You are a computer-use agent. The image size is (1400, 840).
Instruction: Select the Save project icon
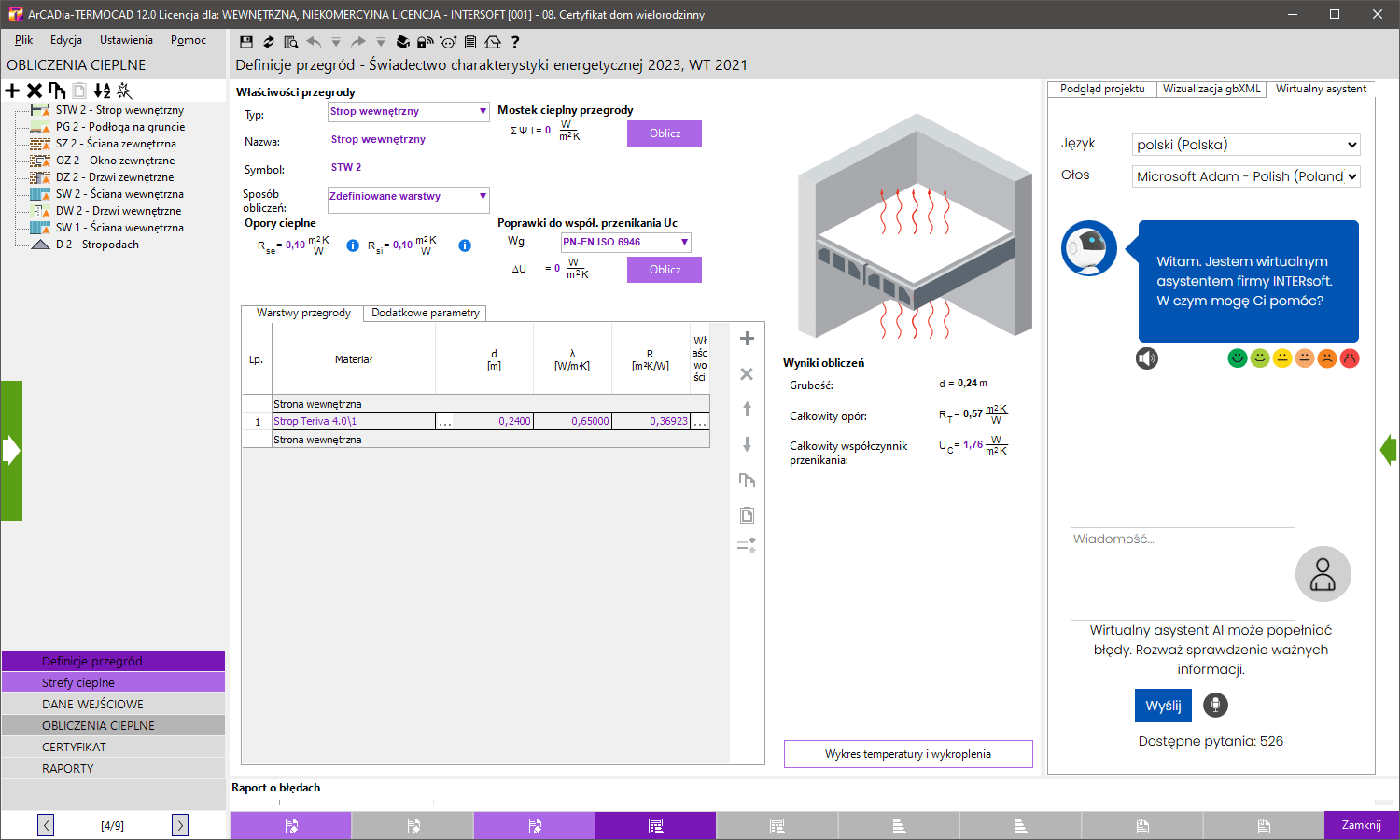[x=245, y=42]
